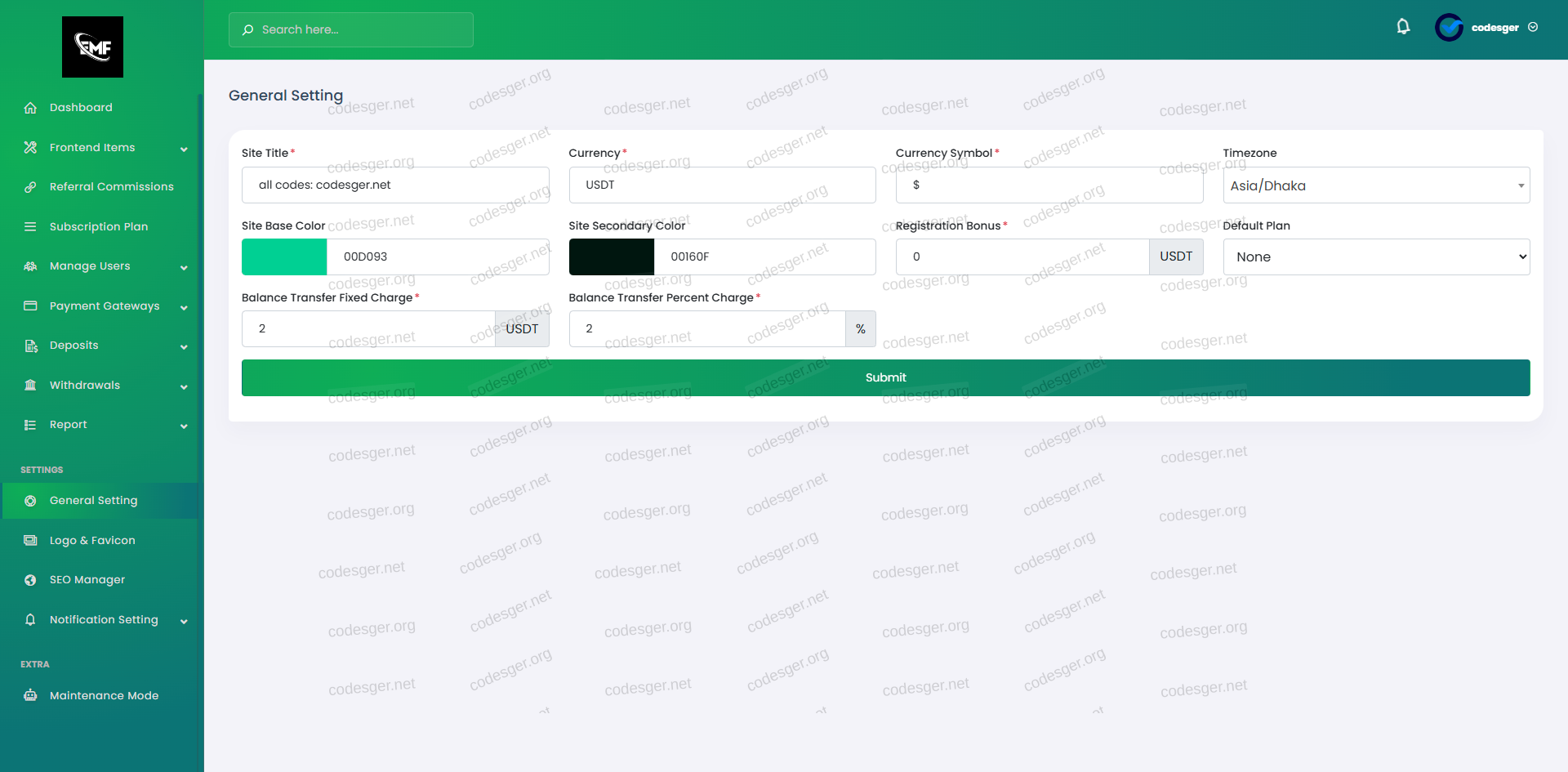
Task: Click the EMF logo in sidebar
Action: (x=92, y=47)
